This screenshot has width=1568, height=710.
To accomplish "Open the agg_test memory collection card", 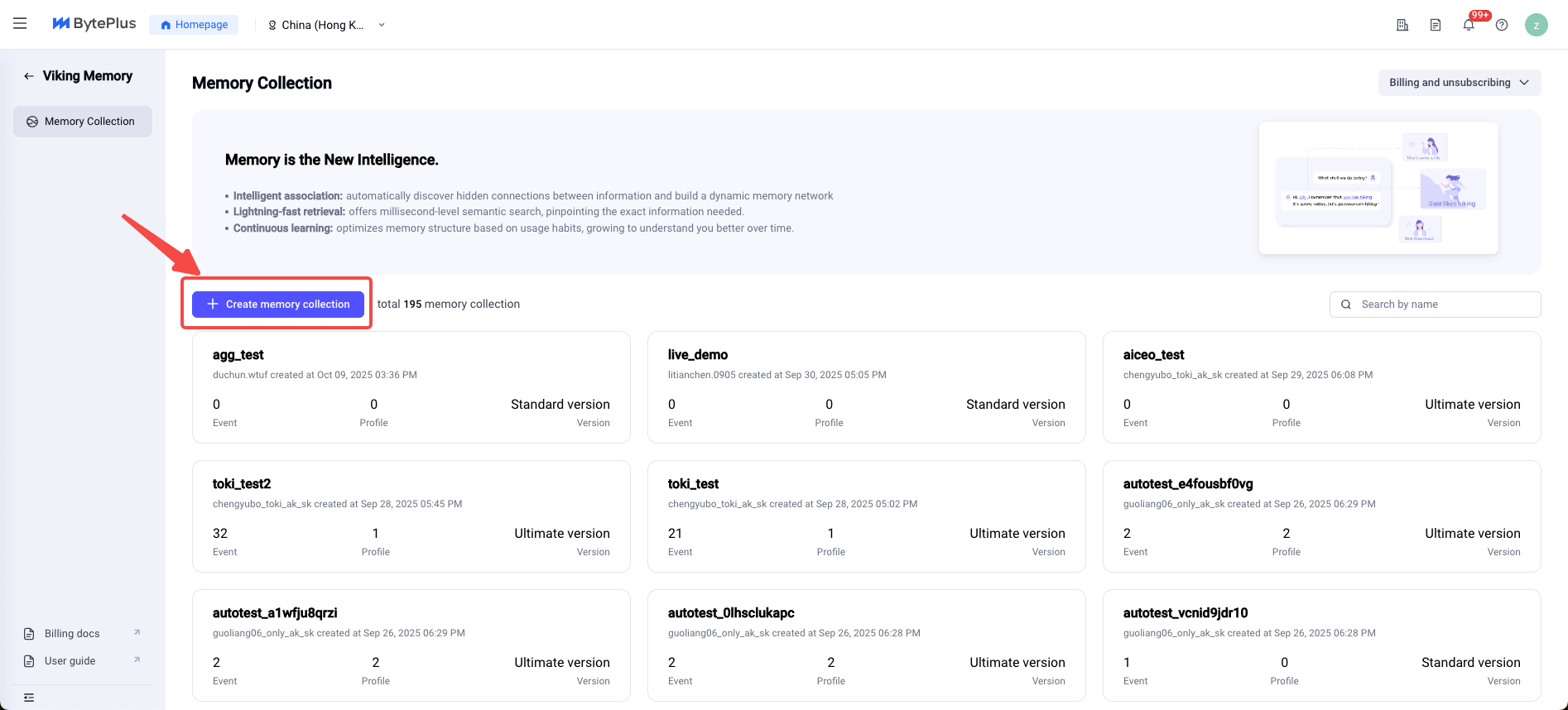I will pos(411,387).
